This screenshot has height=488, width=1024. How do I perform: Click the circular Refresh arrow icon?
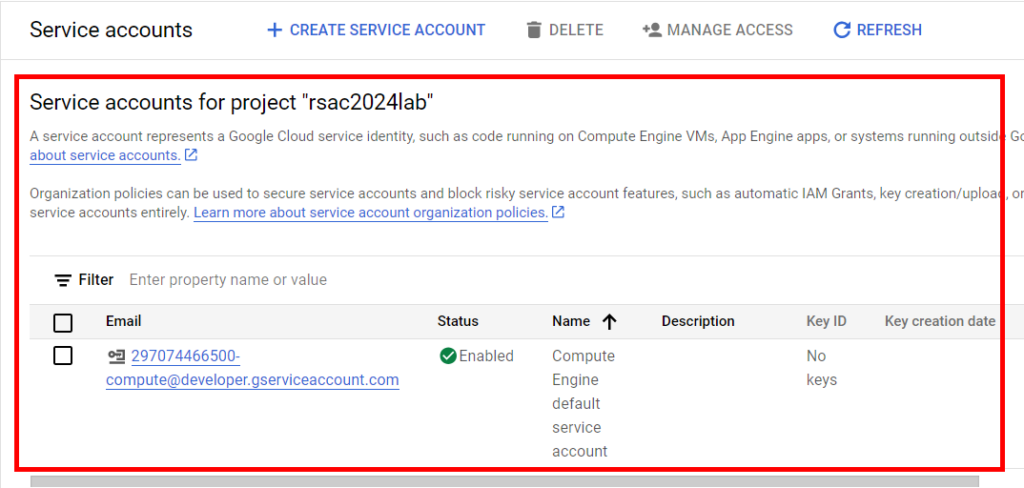[x=842, y=30]
